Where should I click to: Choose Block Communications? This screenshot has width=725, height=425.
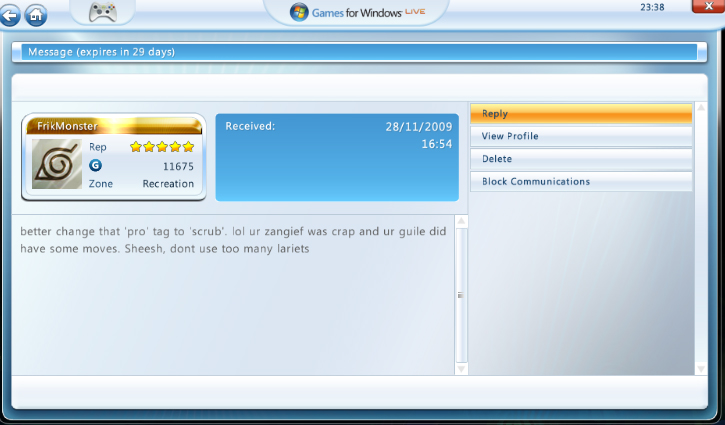[581, 182]
